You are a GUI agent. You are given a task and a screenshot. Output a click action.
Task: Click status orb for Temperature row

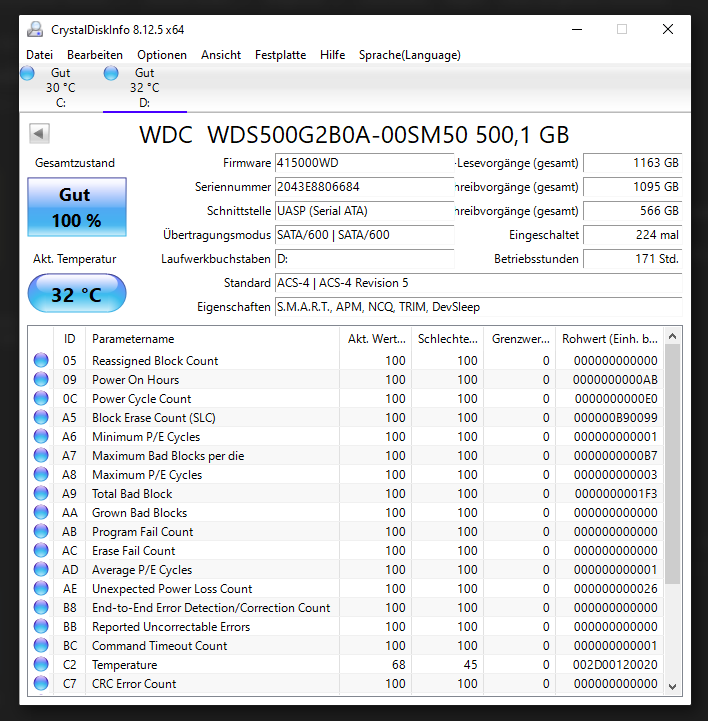tap(41, 664)
